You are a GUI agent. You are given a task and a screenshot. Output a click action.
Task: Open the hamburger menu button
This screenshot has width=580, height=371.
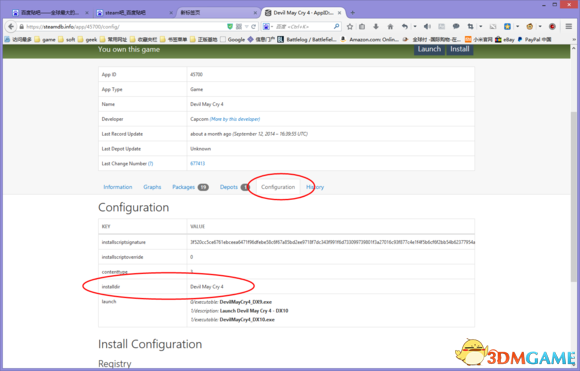click(x=569, y=27)
